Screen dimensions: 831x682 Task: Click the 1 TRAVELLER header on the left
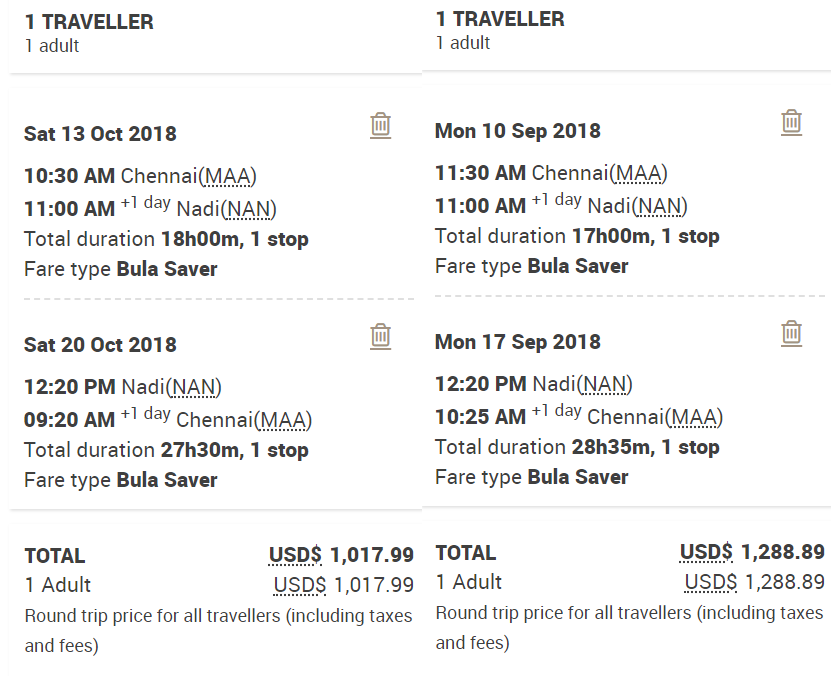(x=87, y=20)
